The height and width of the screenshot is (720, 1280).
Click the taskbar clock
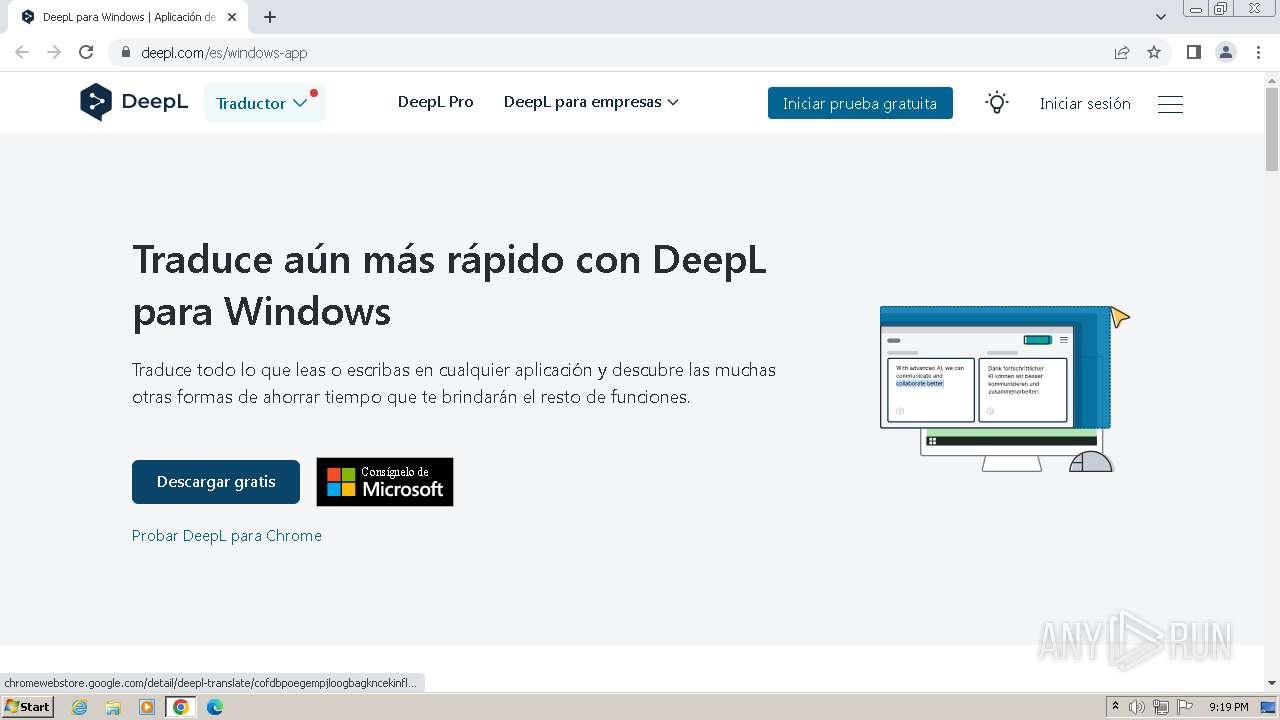click(x=1228, y=707)
